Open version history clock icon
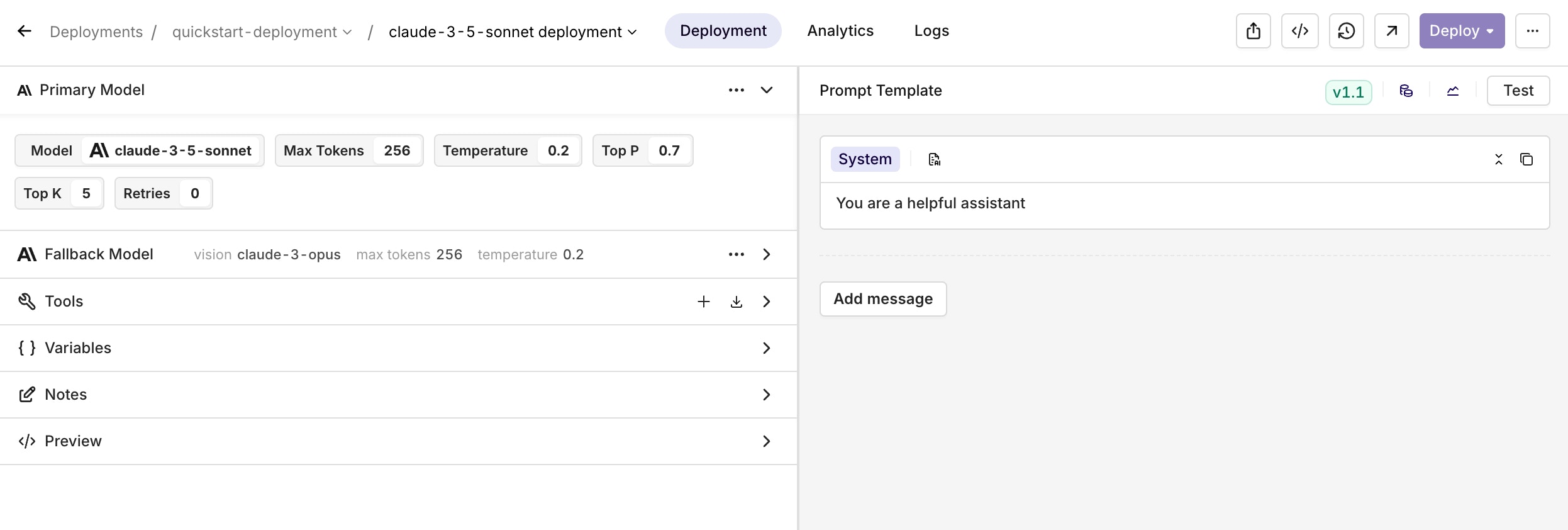Screen dimensions: 1568x530 click(x=1346, y=31)
